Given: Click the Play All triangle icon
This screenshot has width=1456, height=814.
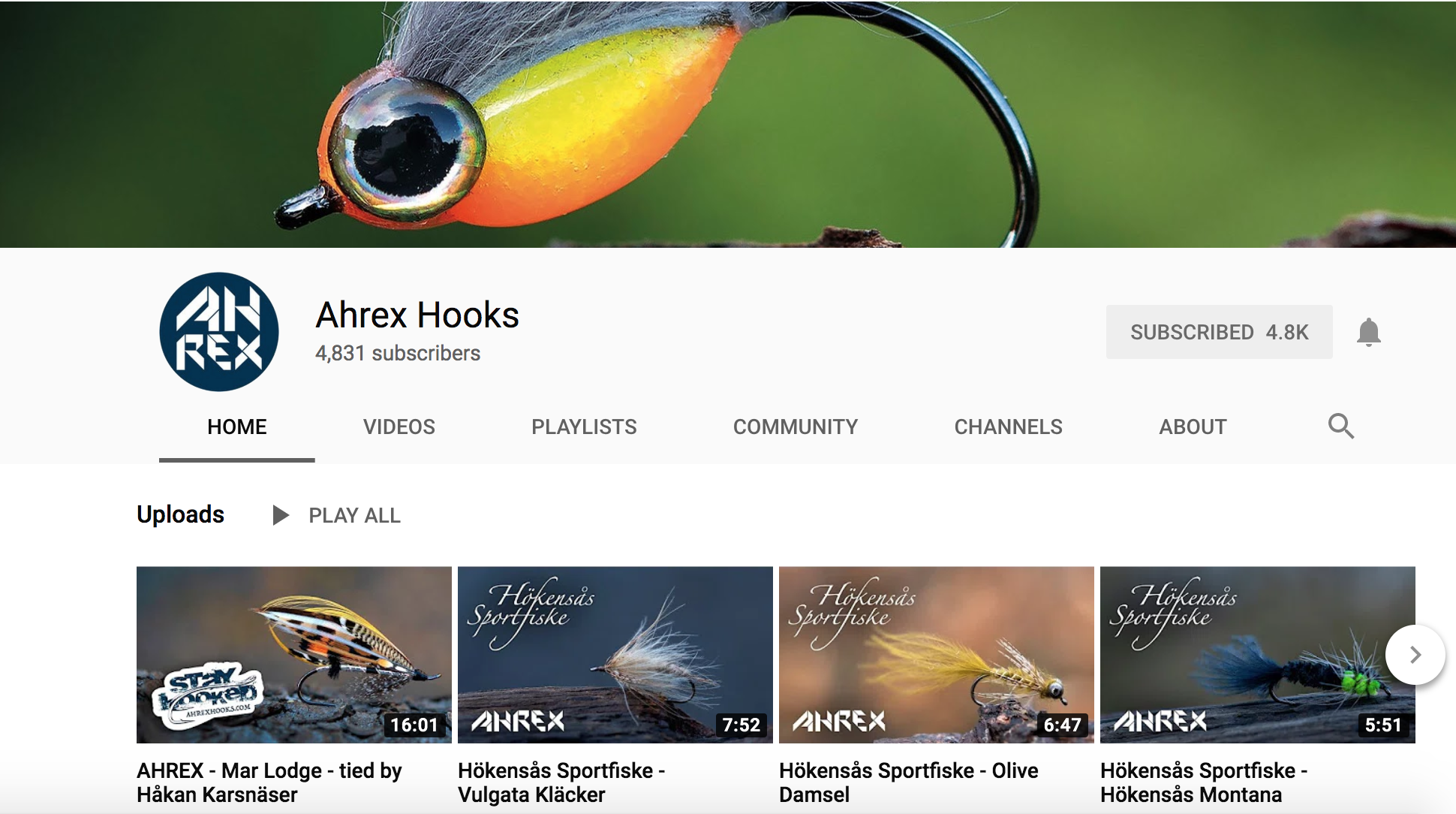Looking at the screenshot, I should pyautogui.click(x=281, y=515).
